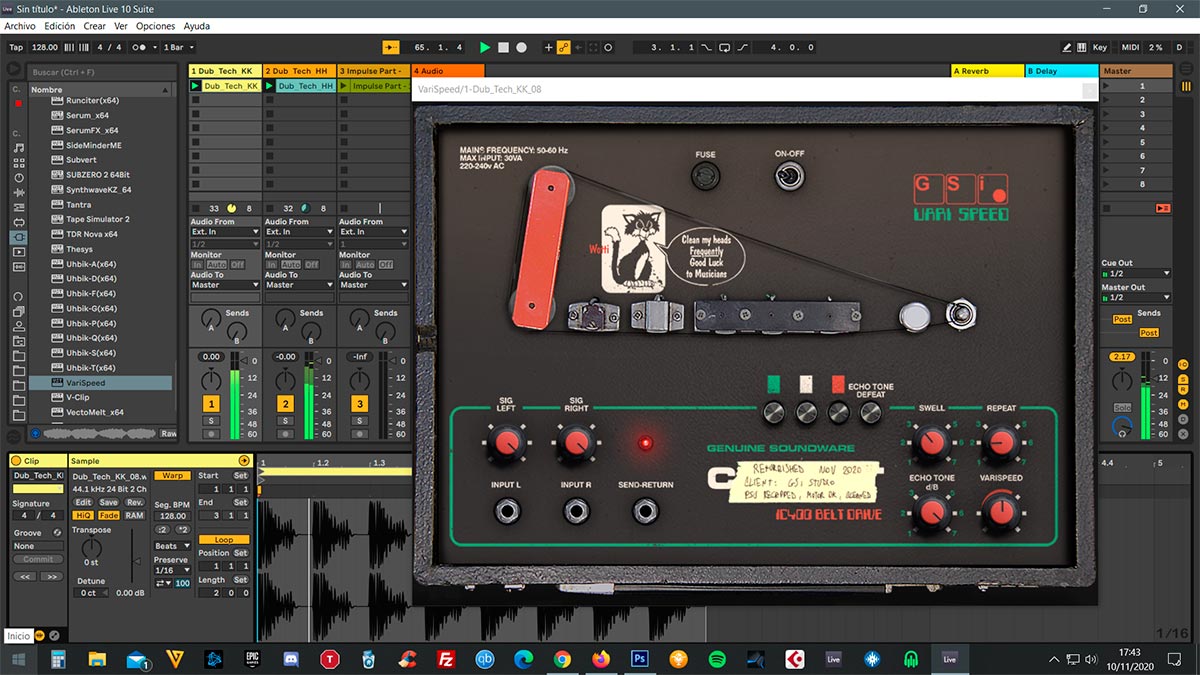Click the browser search field Buscar
1200x675 pixels.
click(x=100, y=72)
